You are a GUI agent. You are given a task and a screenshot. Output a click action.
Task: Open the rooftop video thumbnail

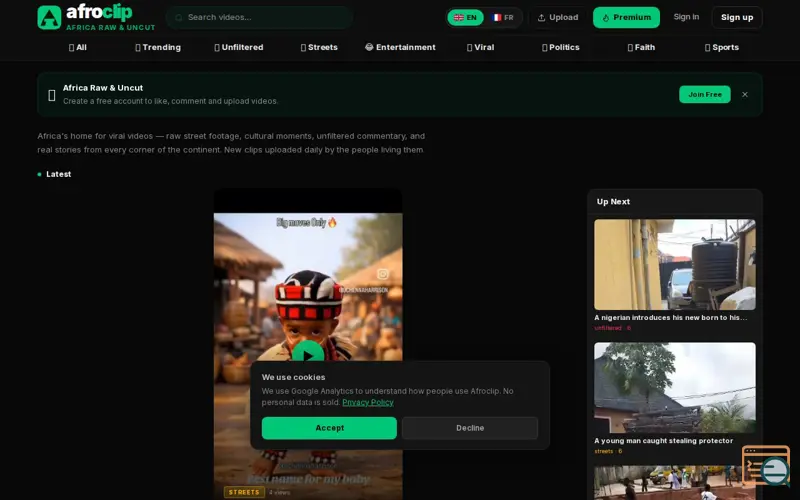(x=674, y=388)
